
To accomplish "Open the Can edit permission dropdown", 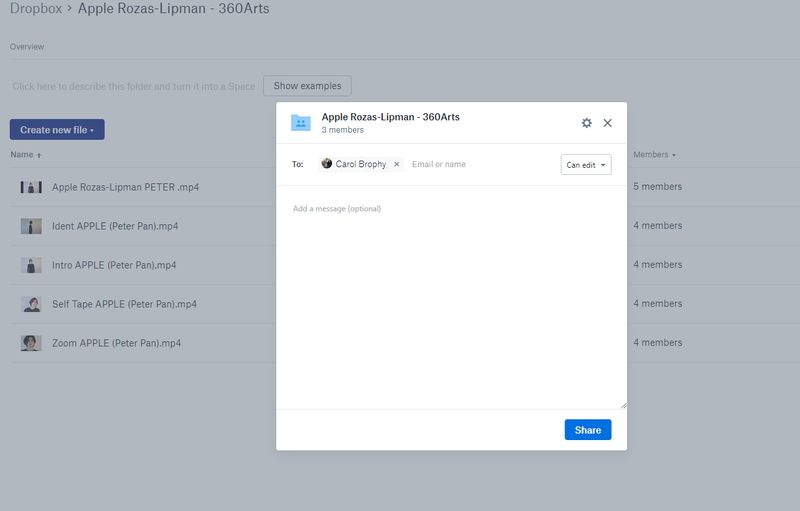I will (586, 165).
